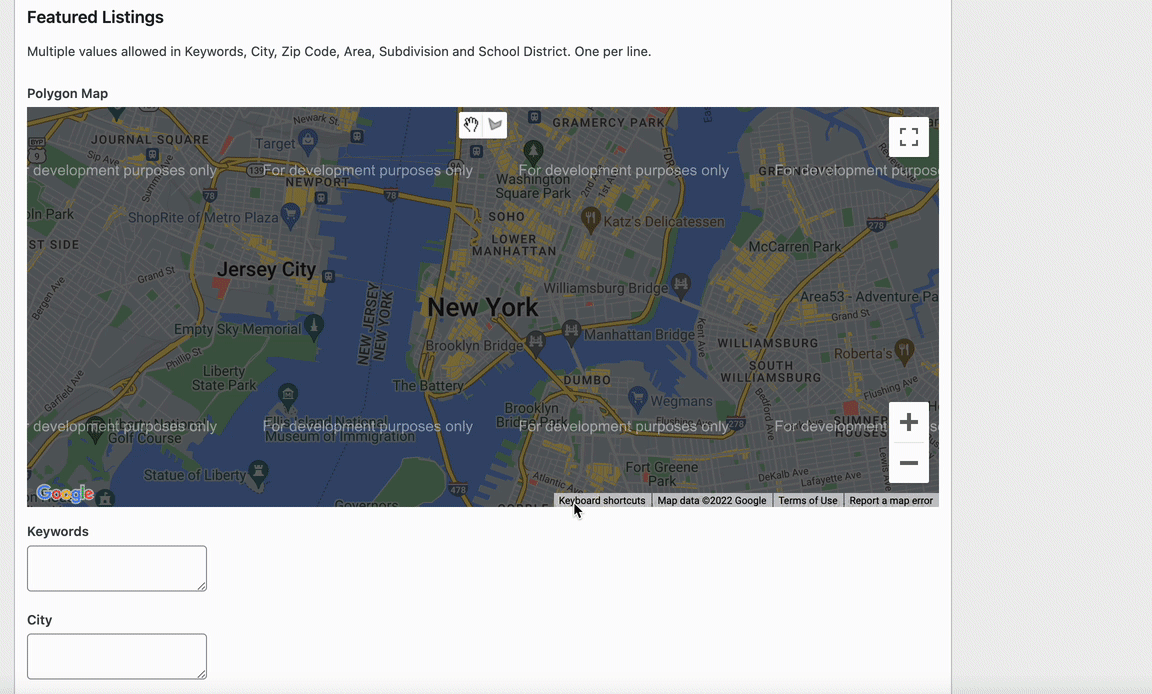Click The Battery label on map
1152x694 pixels.
(428, 386)
